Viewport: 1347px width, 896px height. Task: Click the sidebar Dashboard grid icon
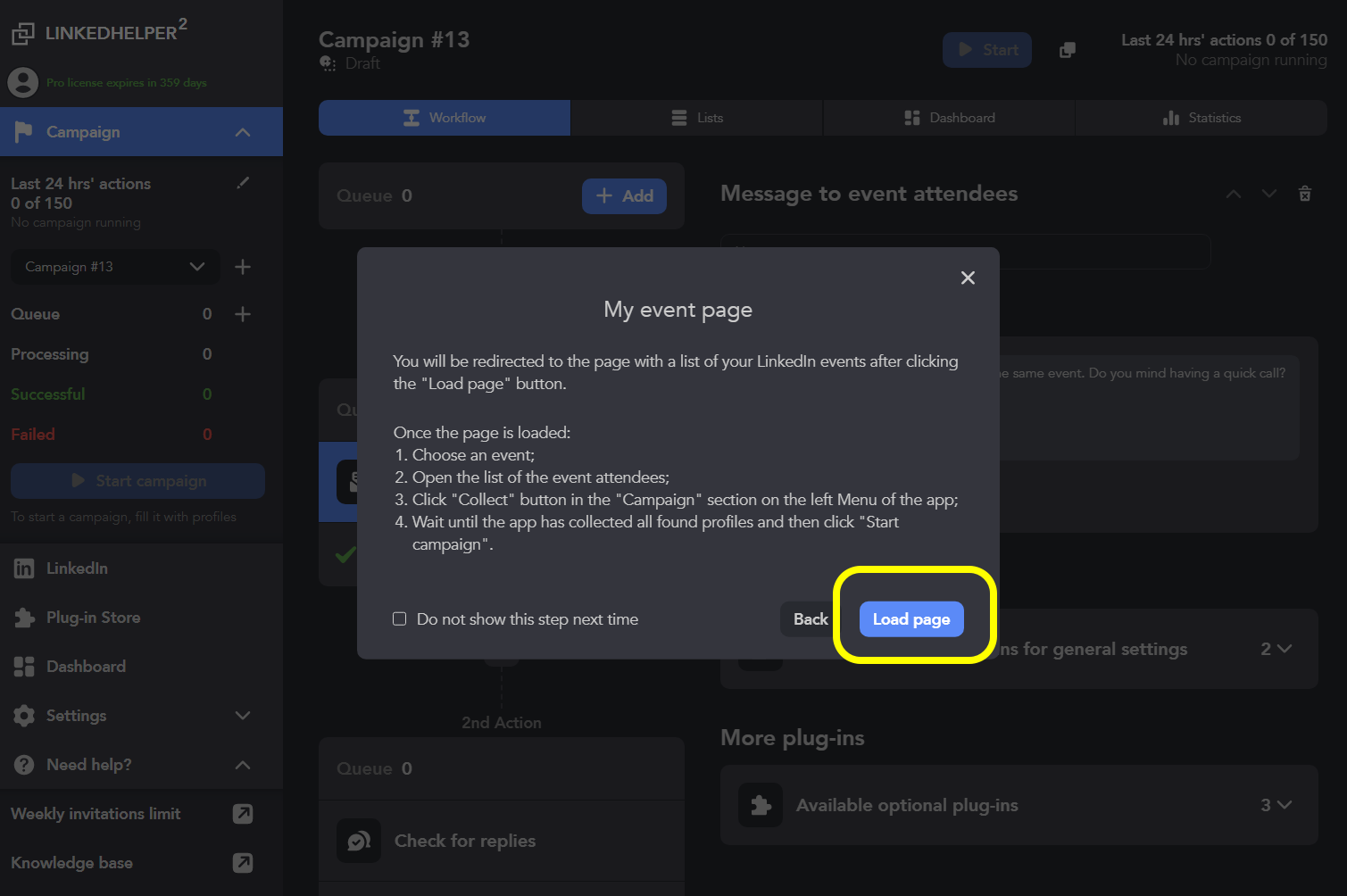(x=24, y=667)
